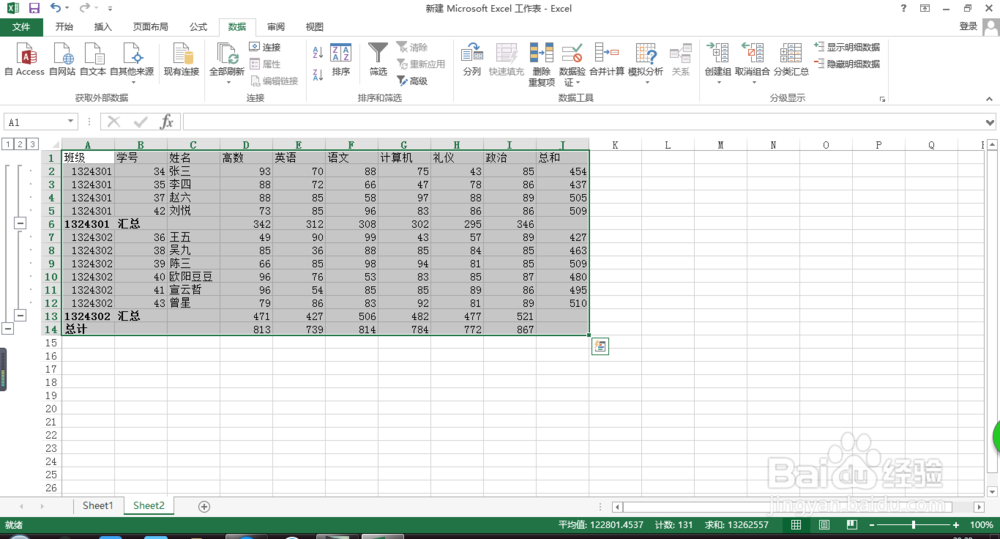The height and width of the screenshot is (539, 1000).
Task: Open Outline (分级显示) dialog launcher
Action: [x=883, y=99]
